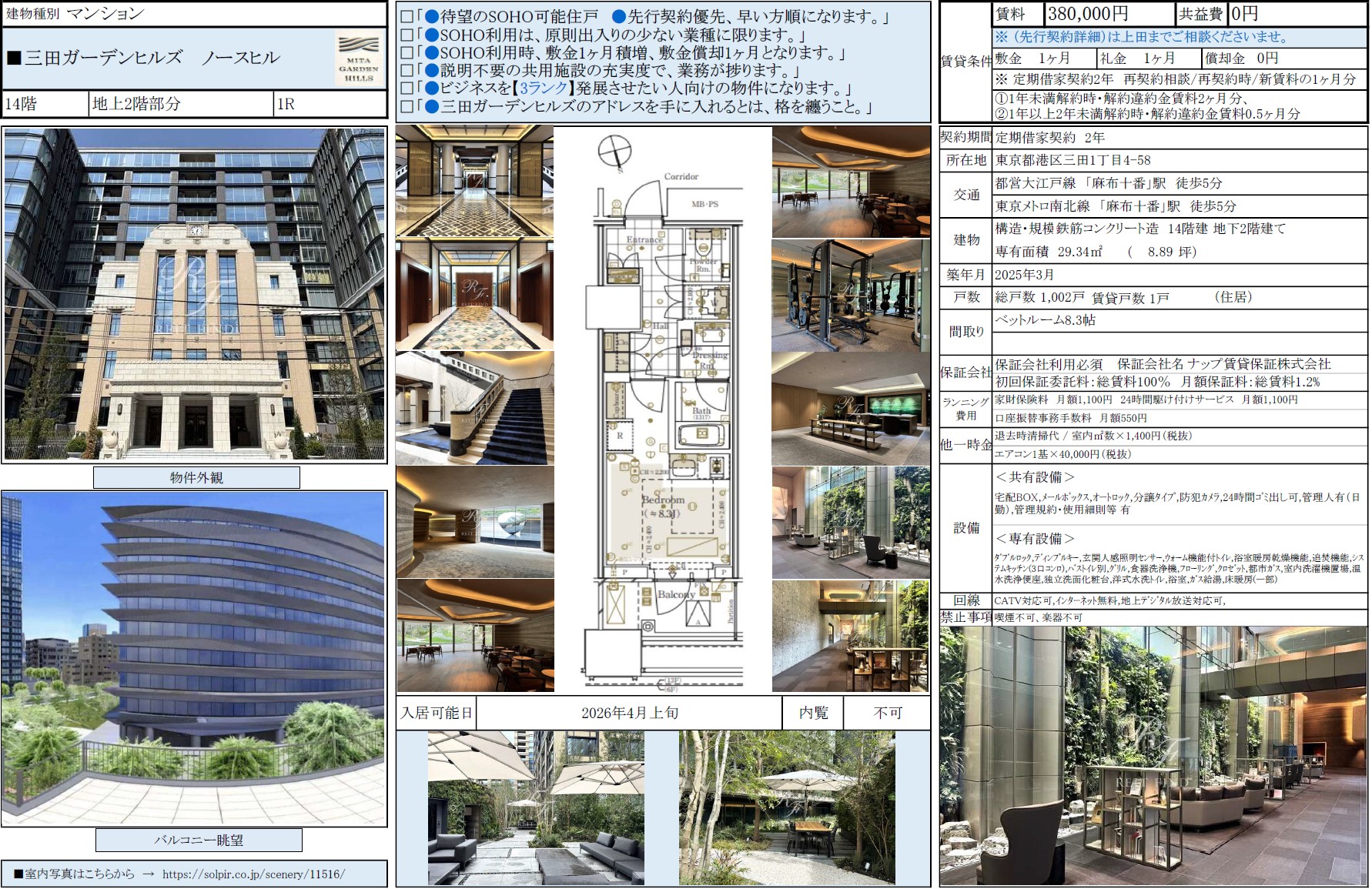Click the arrow icon before the solpir URL
1372x889 pixels.
click(149, 874)
